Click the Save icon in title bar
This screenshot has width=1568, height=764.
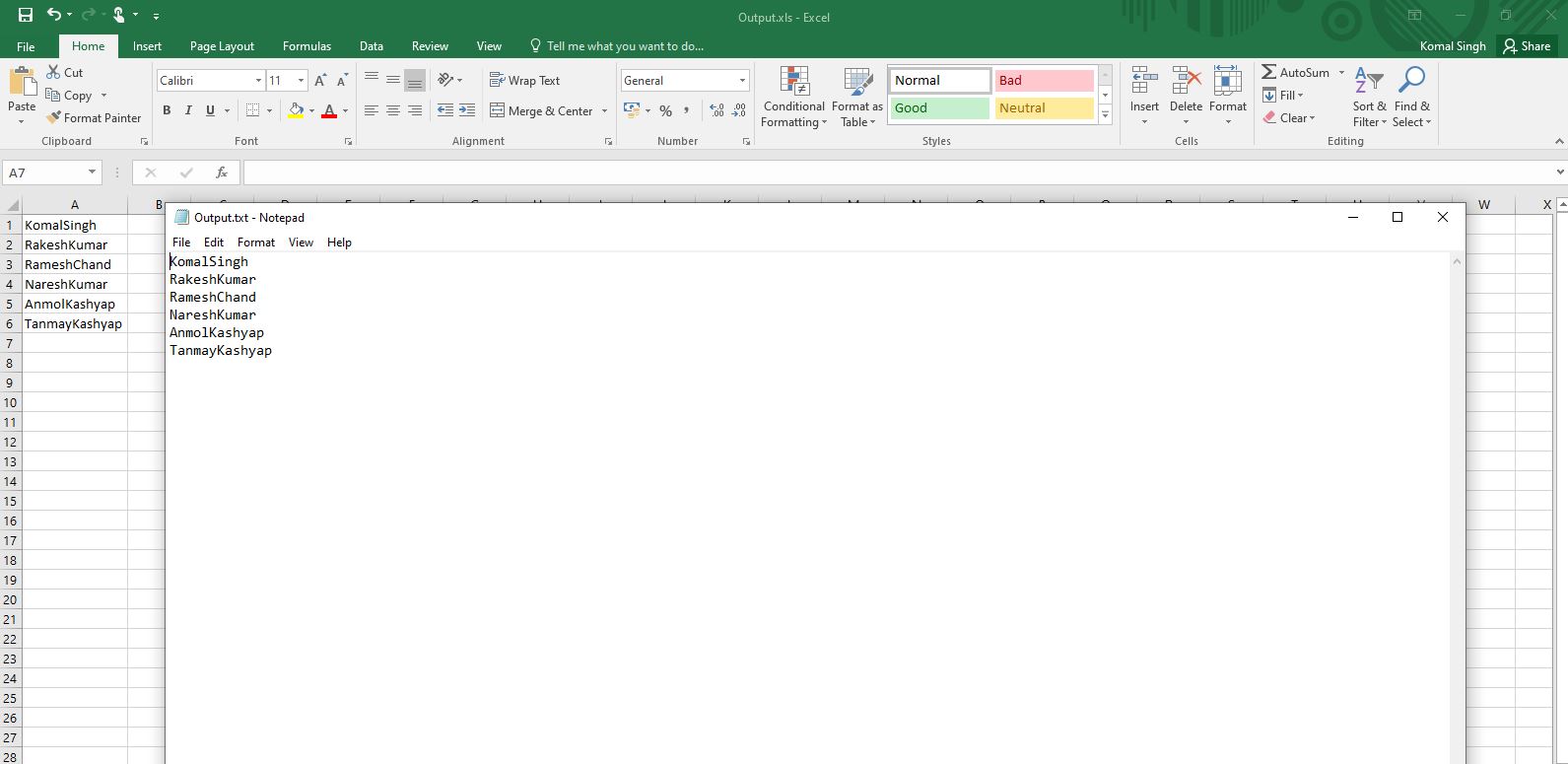click(x=26, y=15)
